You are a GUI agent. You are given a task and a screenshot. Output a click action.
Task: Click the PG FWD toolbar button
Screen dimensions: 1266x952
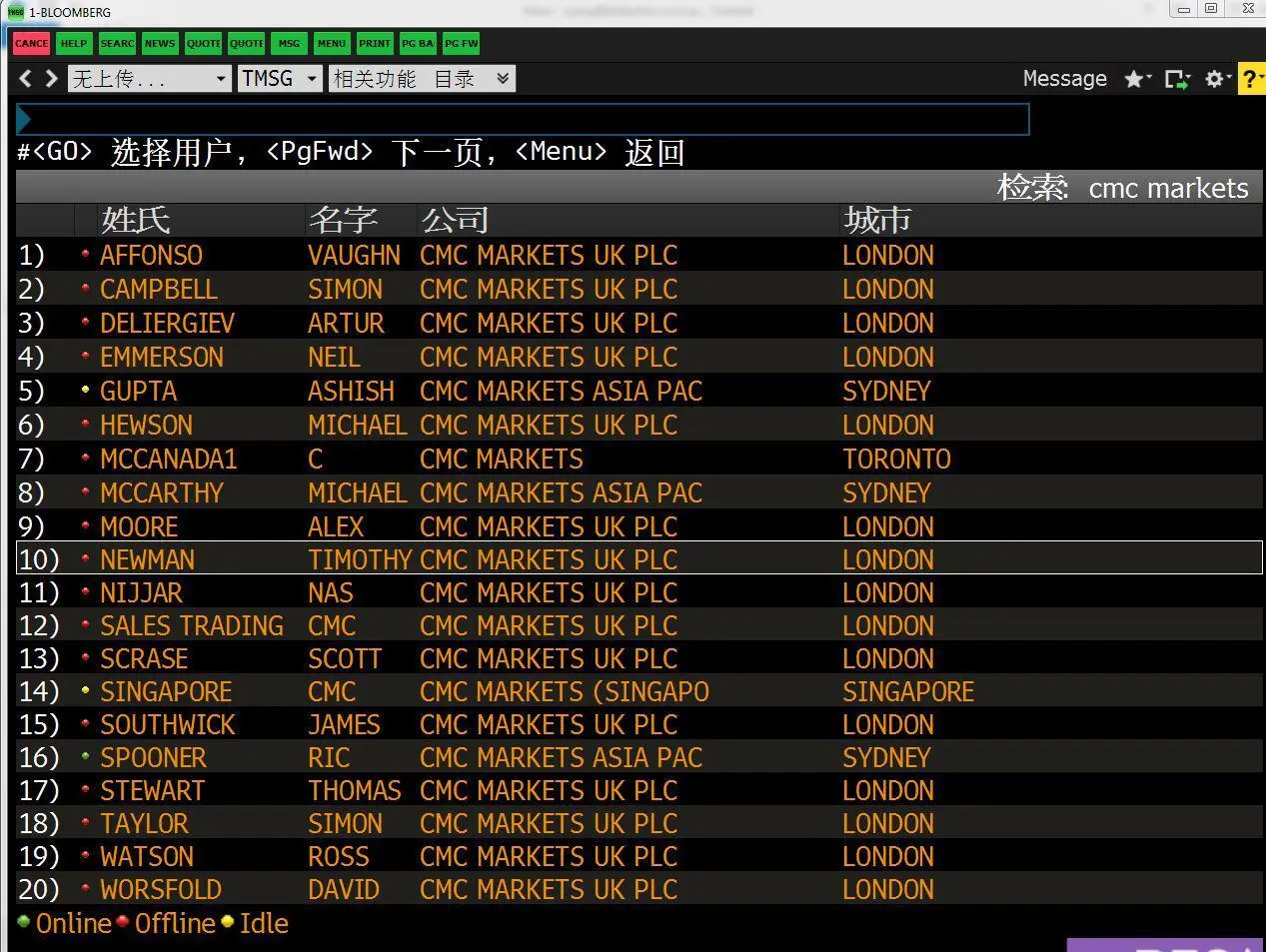tap(462, 43)
